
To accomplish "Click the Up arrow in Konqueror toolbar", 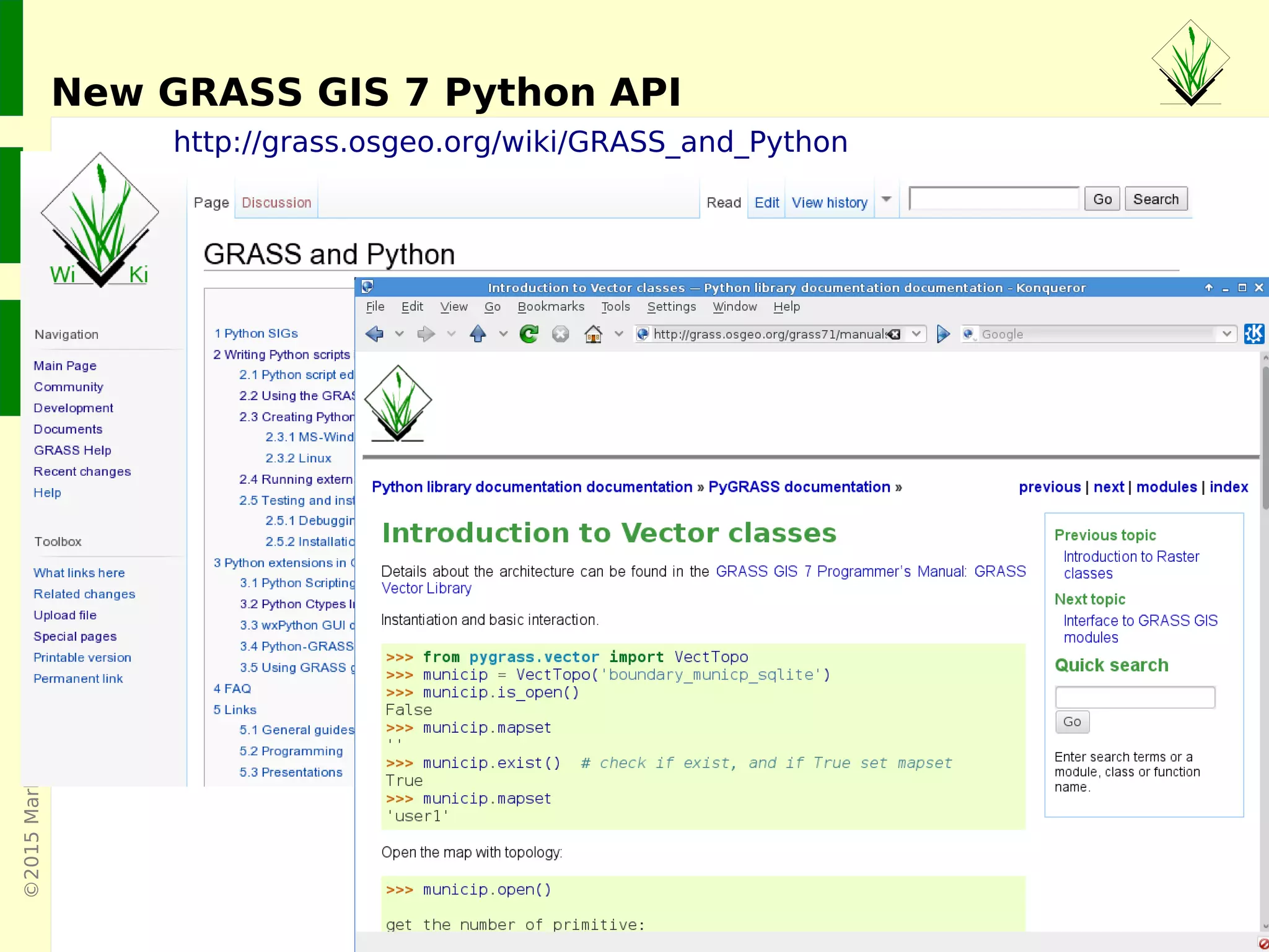I will click(478, 334).
